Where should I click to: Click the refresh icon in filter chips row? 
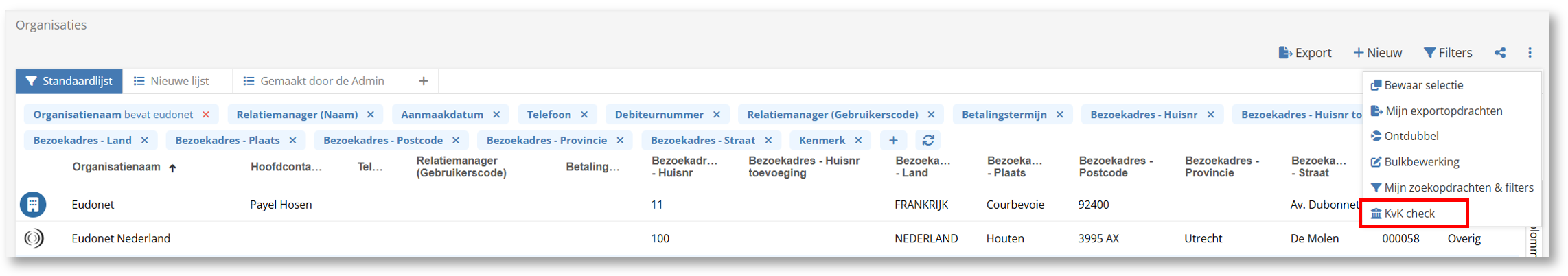pyautogui.click(x=928, y=140)
